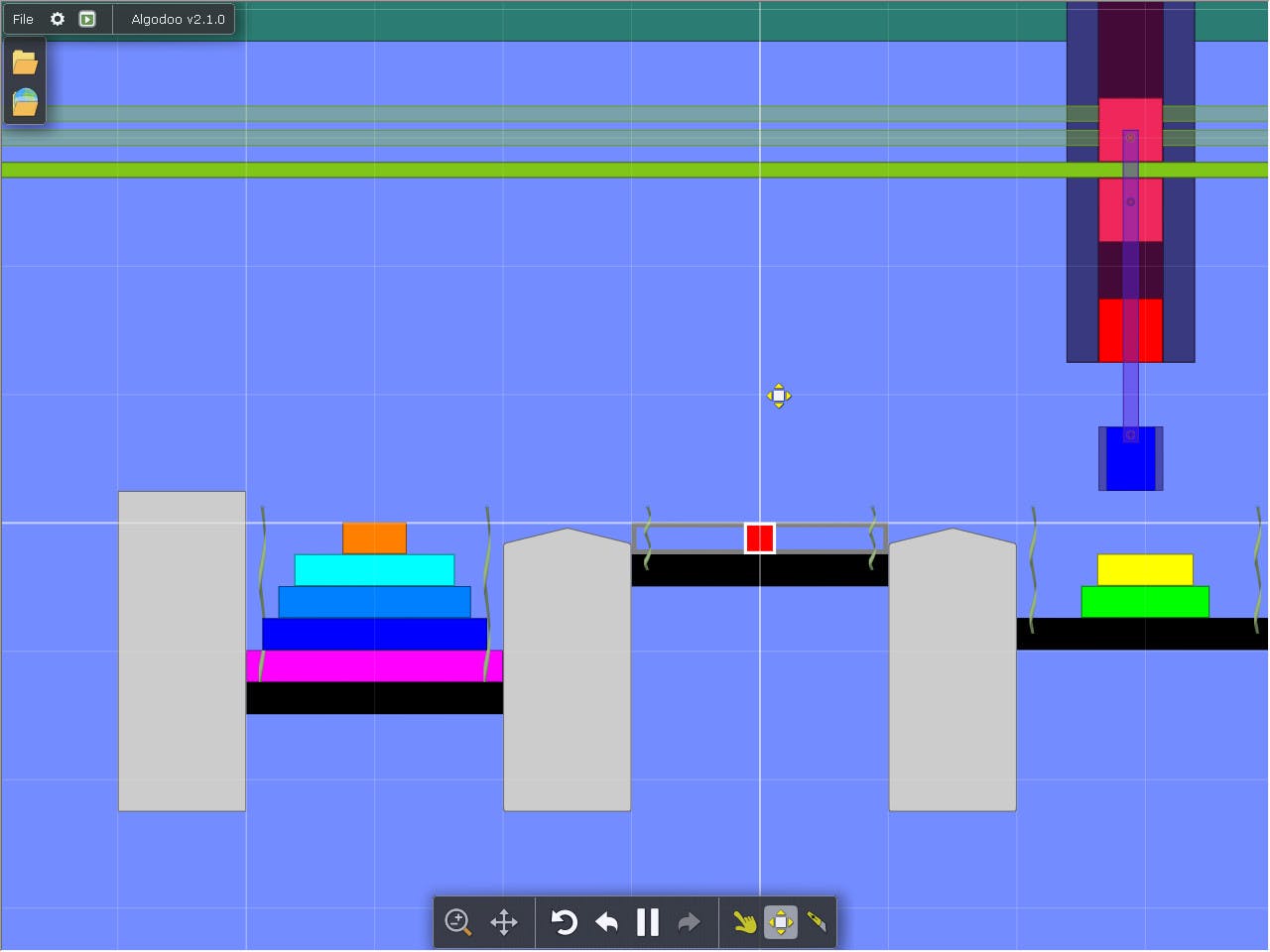Select the purple vertical crane arm
Viewport: 1270px width, 952px height.
[1131, 286]
